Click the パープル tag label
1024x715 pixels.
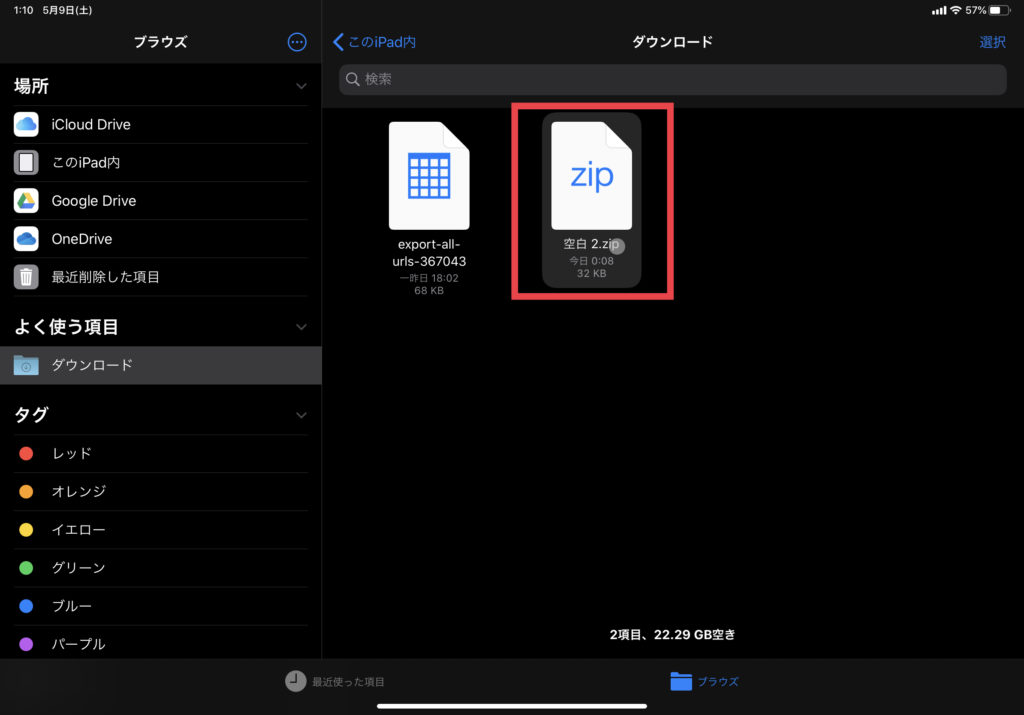pos(78,644)
